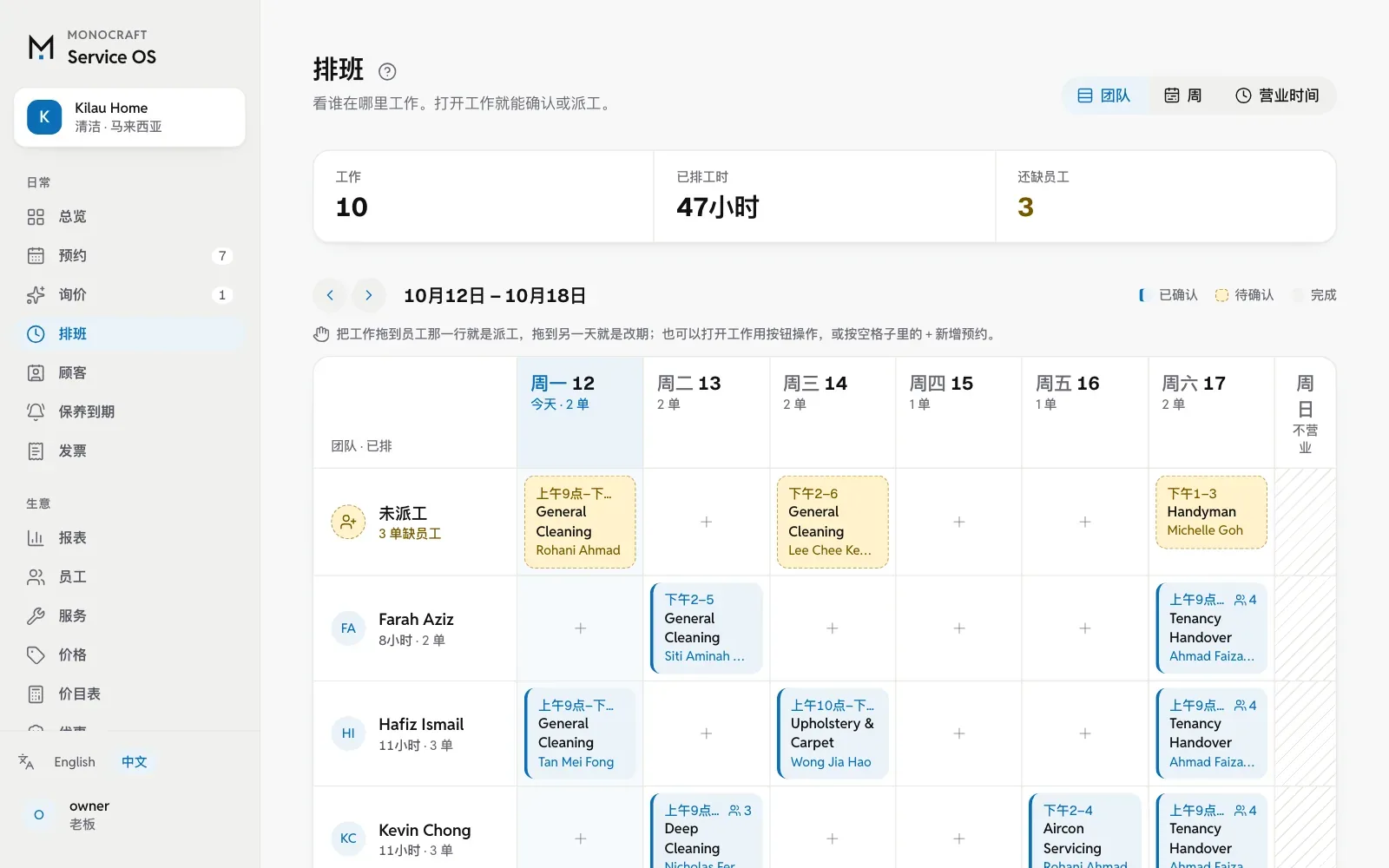Select 排班 clock icon in sidebar

(36, 334)
